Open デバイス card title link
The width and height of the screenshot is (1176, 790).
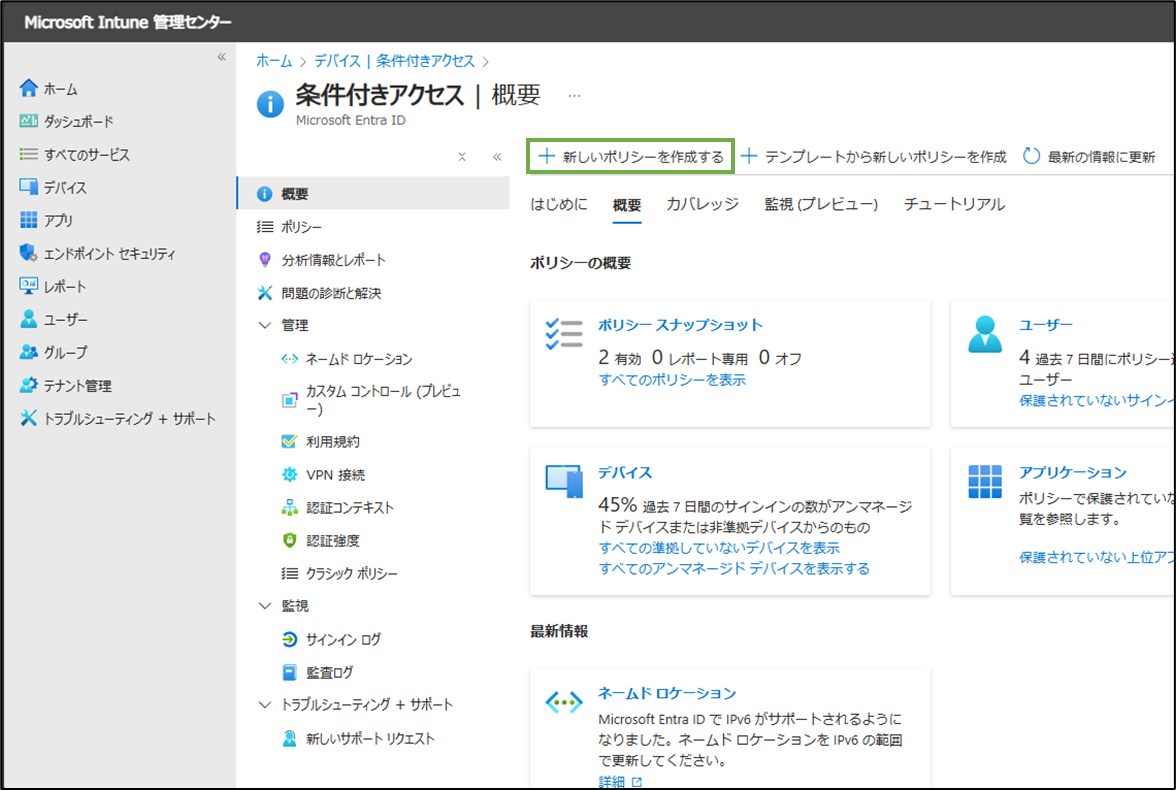tap(625, 473)
